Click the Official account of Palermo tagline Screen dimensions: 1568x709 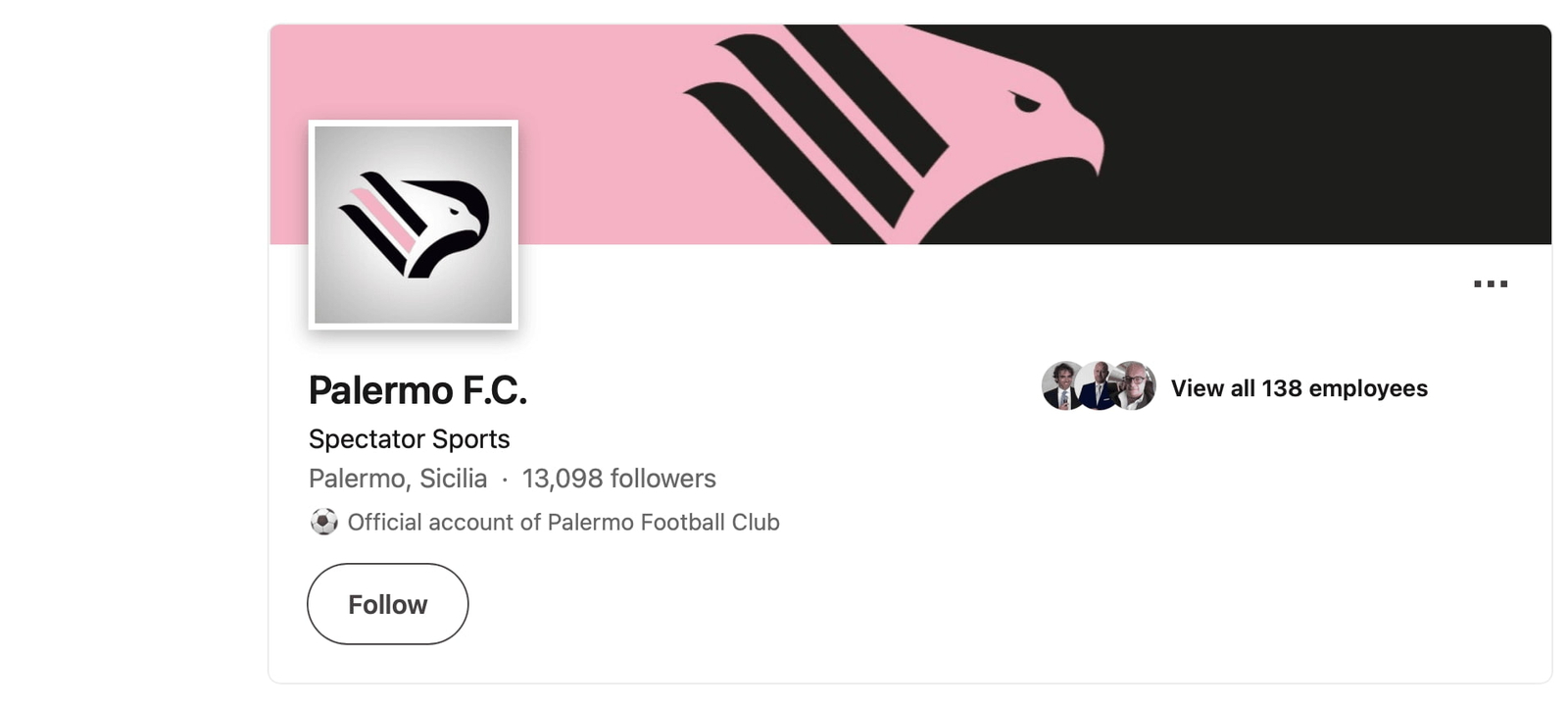pos(563,522)
